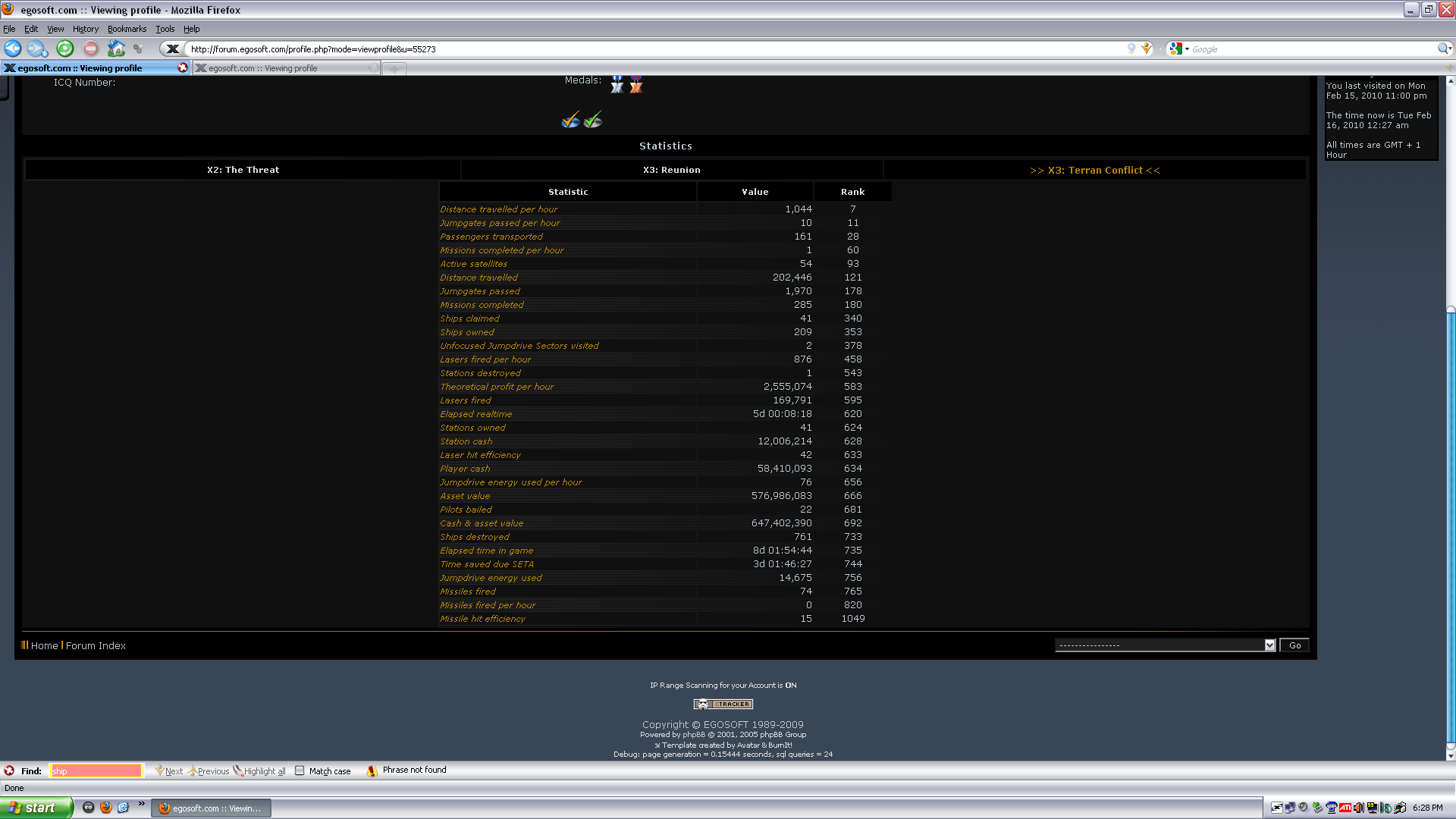Viewport: 1456px width, 819px height.
Task: Click the Go button next to jump box
Action: (x=1294, y=645)
